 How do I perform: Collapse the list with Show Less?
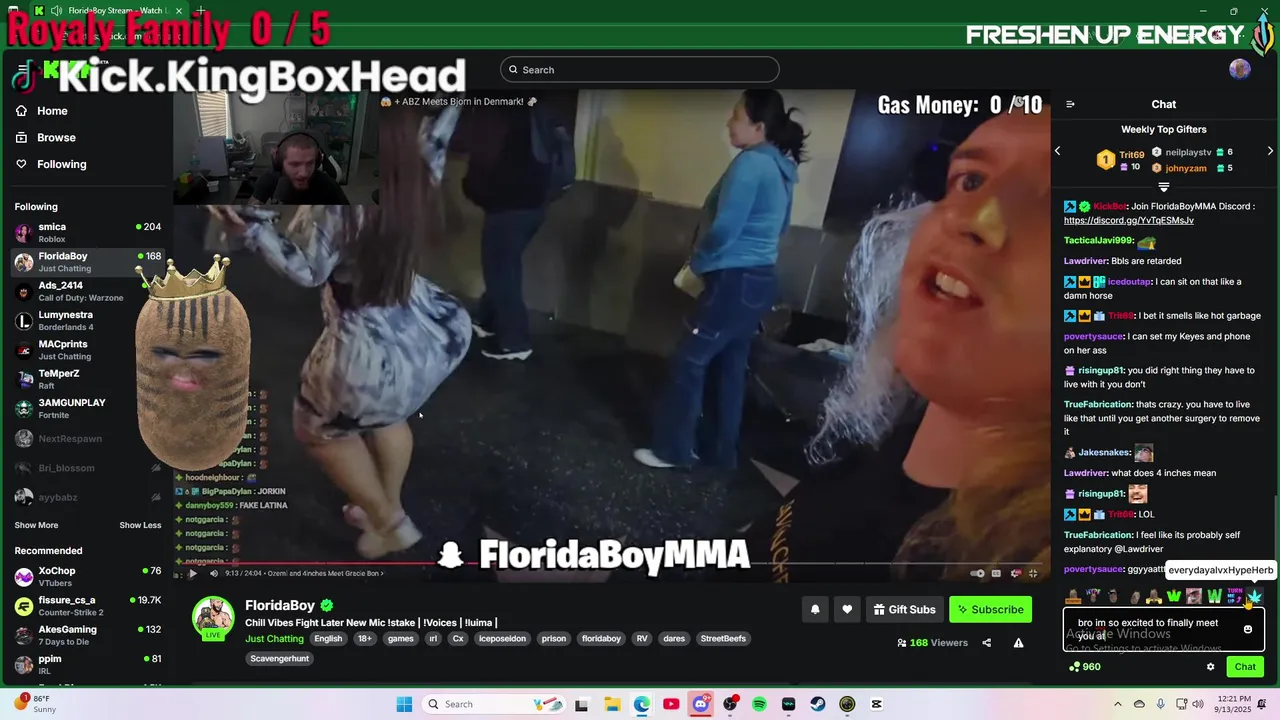point(140,525)
